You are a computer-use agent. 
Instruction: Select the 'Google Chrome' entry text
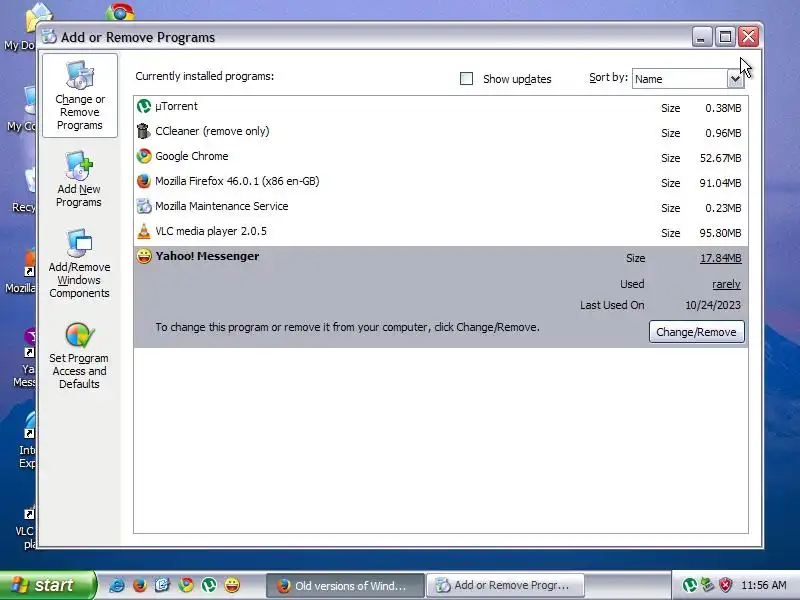192,156
